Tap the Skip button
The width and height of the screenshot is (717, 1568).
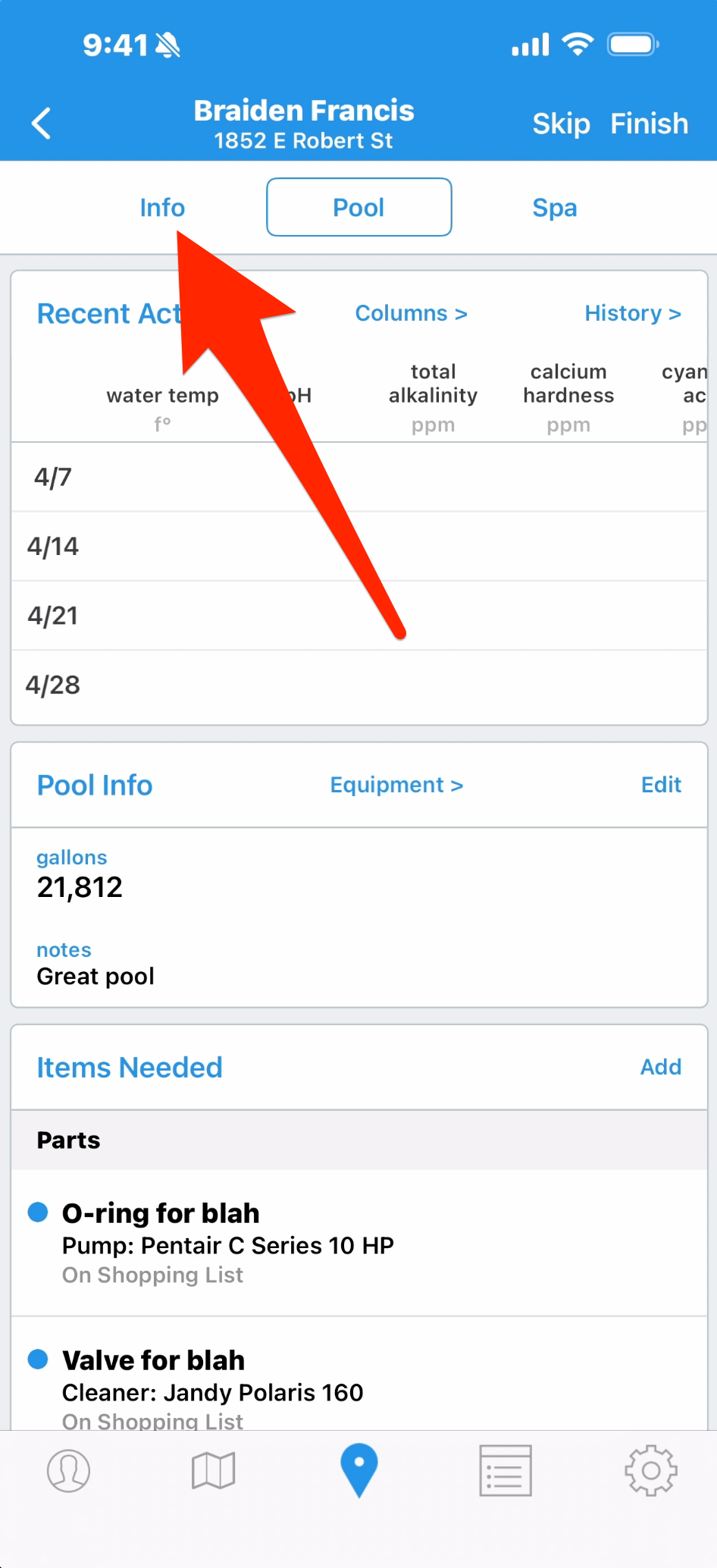coord(561,124)
